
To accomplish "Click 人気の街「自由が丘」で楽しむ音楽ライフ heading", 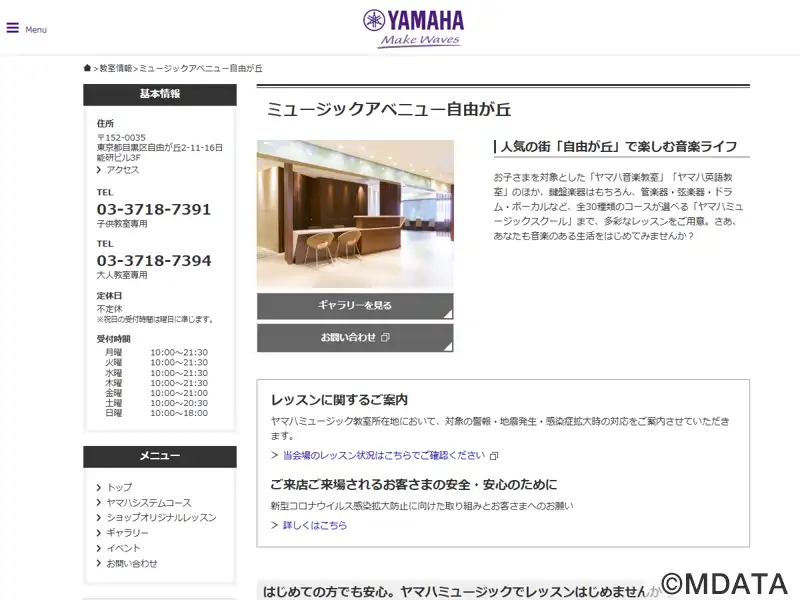I will click(x=619, y=147).
